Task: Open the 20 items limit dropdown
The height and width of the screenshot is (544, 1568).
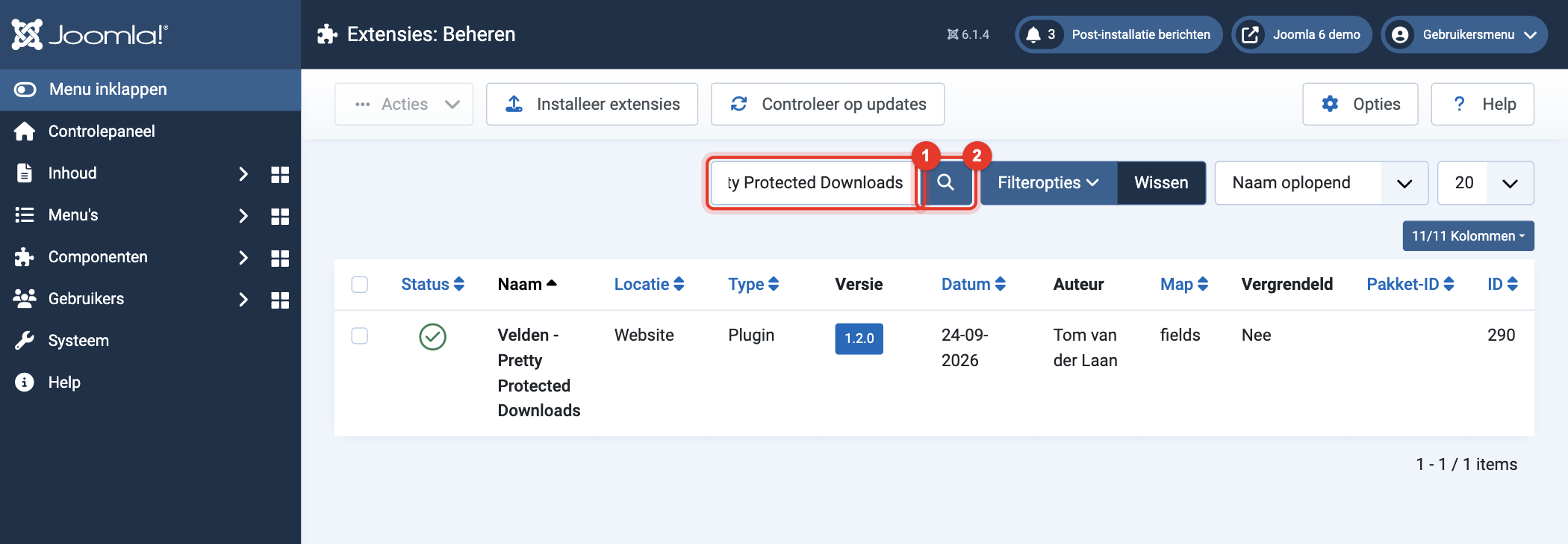Action: 1485,183
